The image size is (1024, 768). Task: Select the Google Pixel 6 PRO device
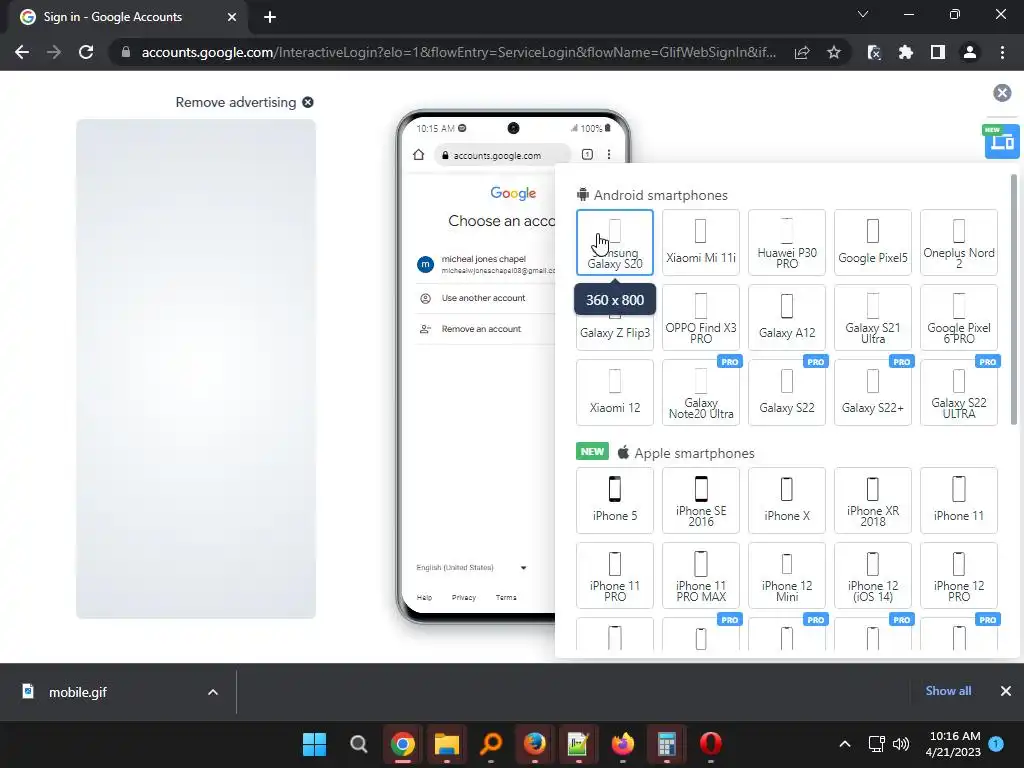[959, 317]
